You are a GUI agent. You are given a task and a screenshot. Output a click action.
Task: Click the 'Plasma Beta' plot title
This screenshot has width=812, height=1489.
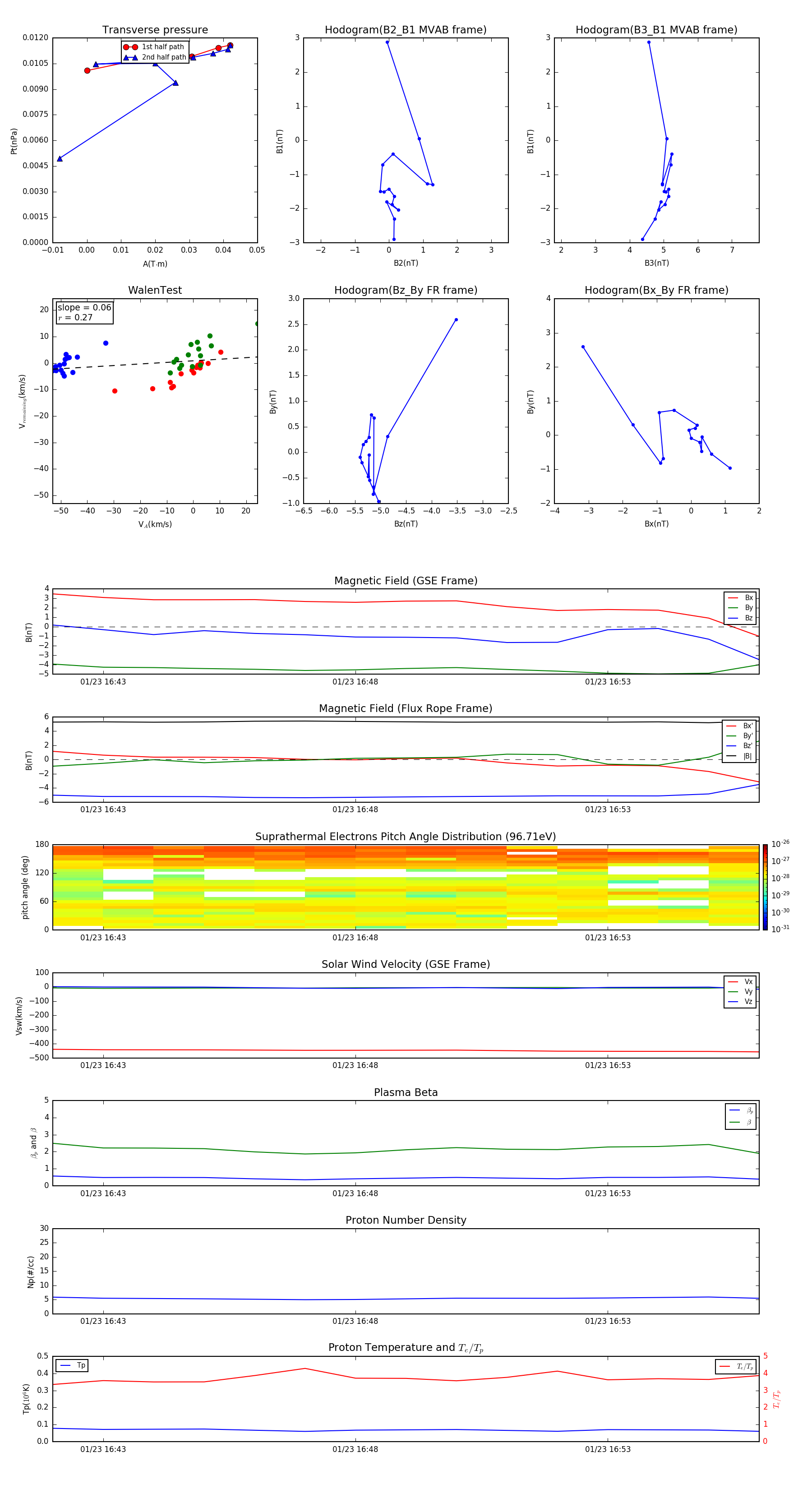pyautogui.click(x=406, y=1092)
